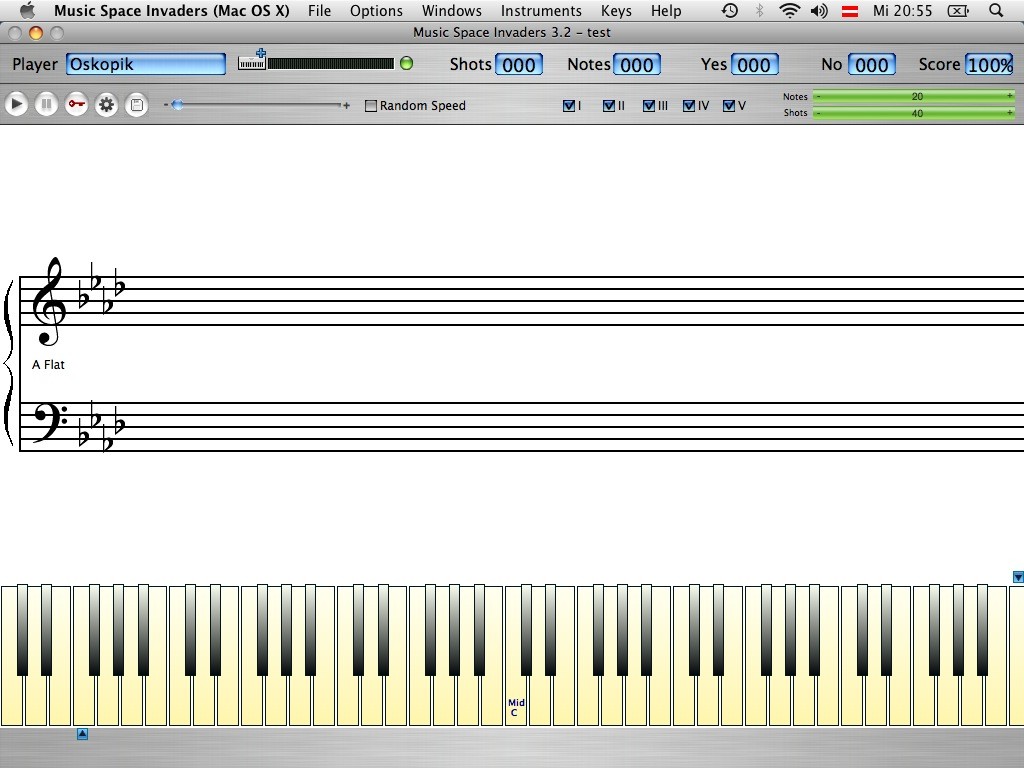Click the save disk icon in toolbar
This screenshot has height=768, width=1024.
tap(136, 104)
